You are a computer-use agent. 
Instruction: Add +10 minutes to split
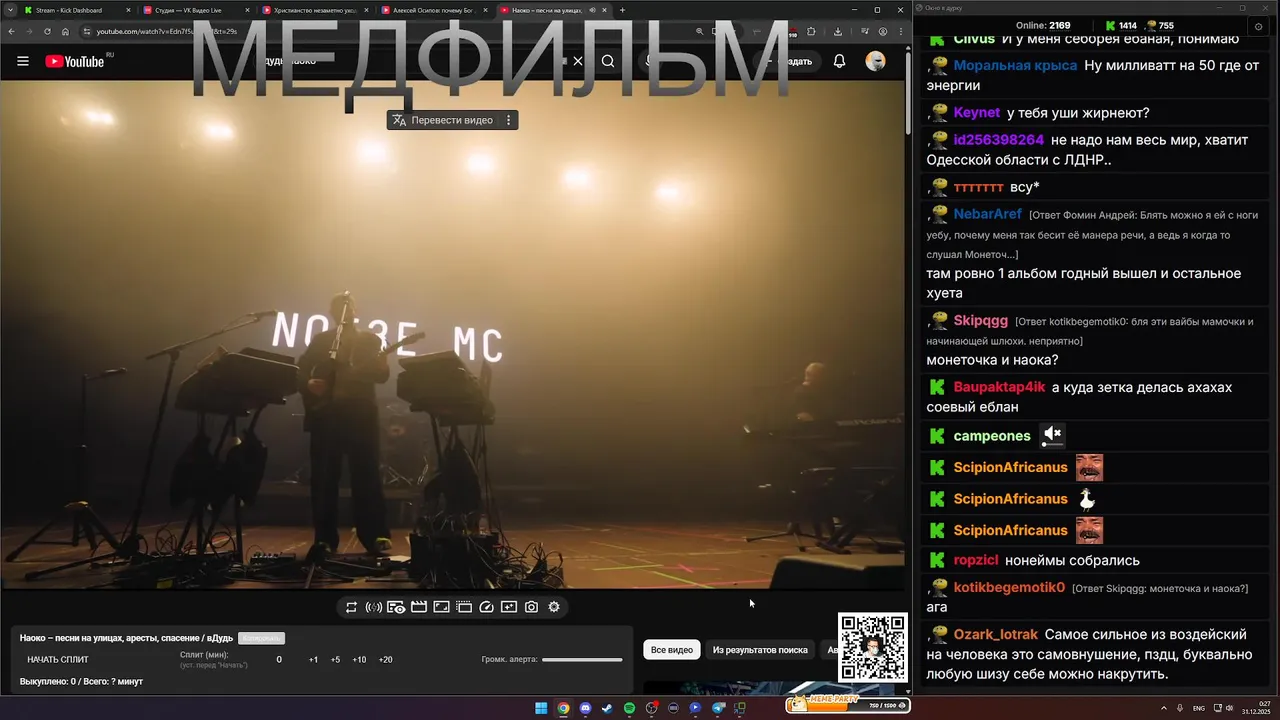tap(359, 660)
